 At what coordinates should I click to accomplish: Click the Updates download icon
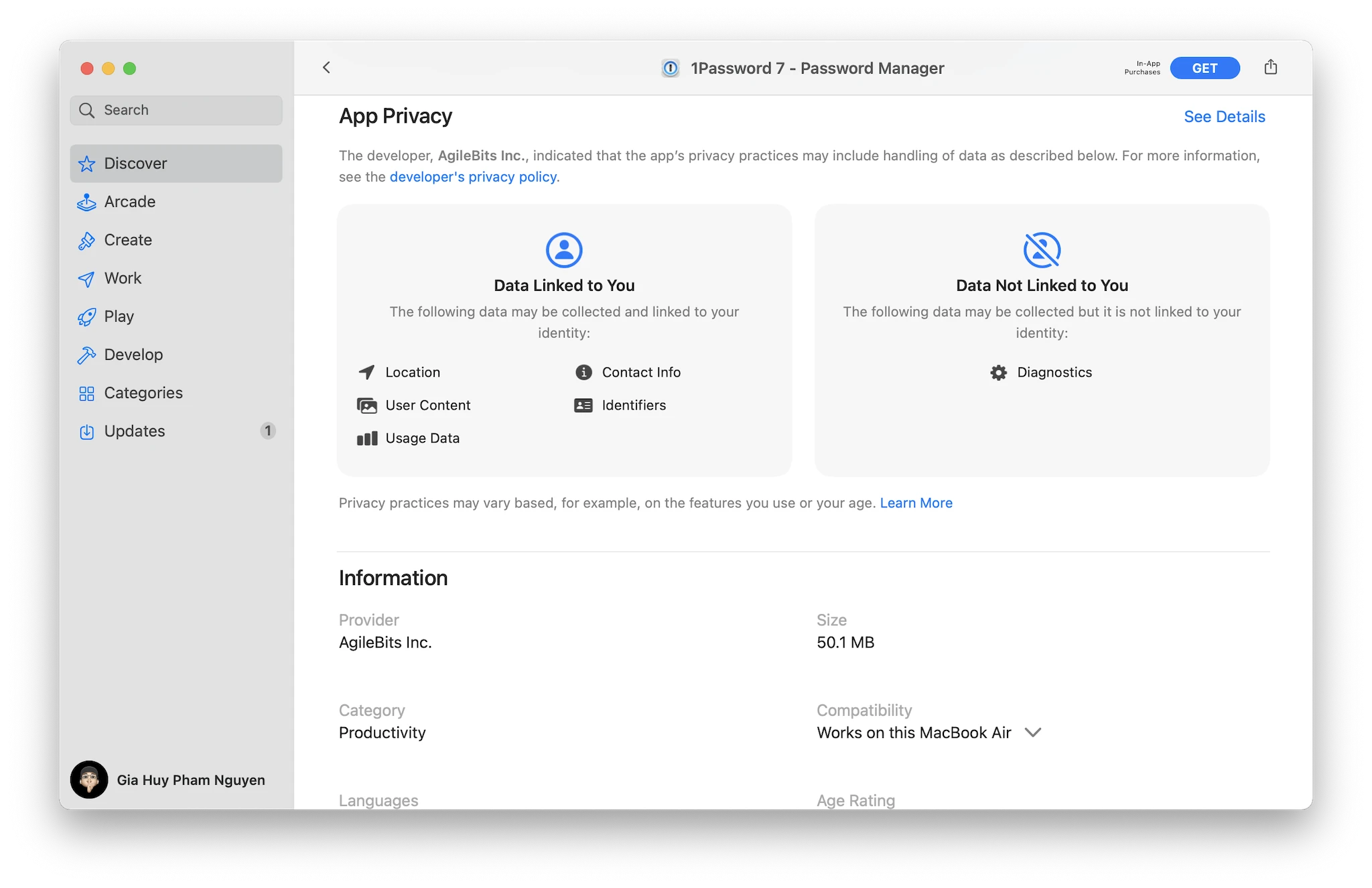86,432
